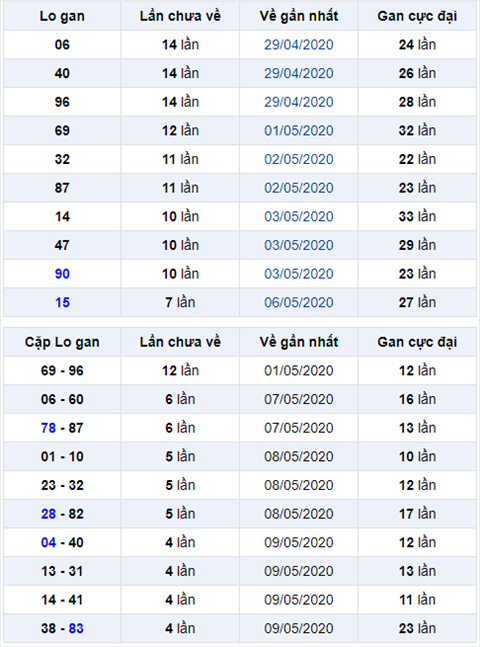Image resolution: width=480 pixels, height=647 pixels.
Task: Select the pair 69 - 96
Action: 62,371
